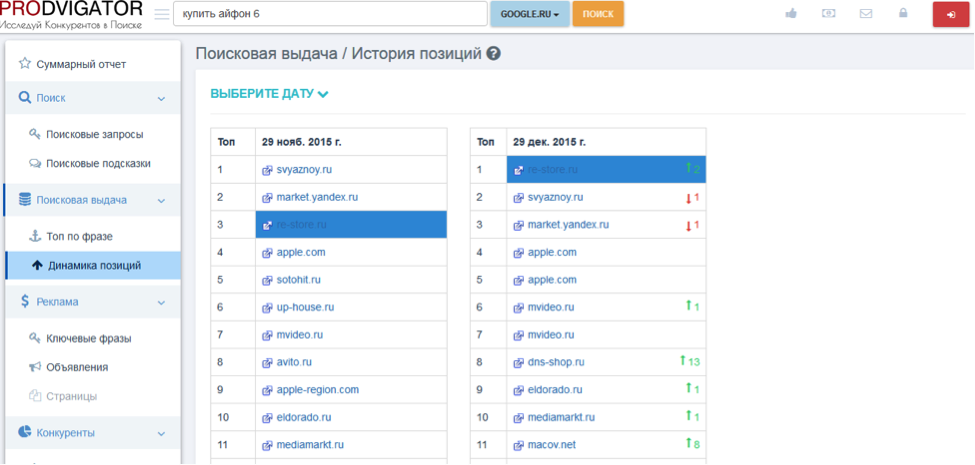975x465 pixels.
Task: Open the hamburger menu next to logo
Action: pos(162,14)
